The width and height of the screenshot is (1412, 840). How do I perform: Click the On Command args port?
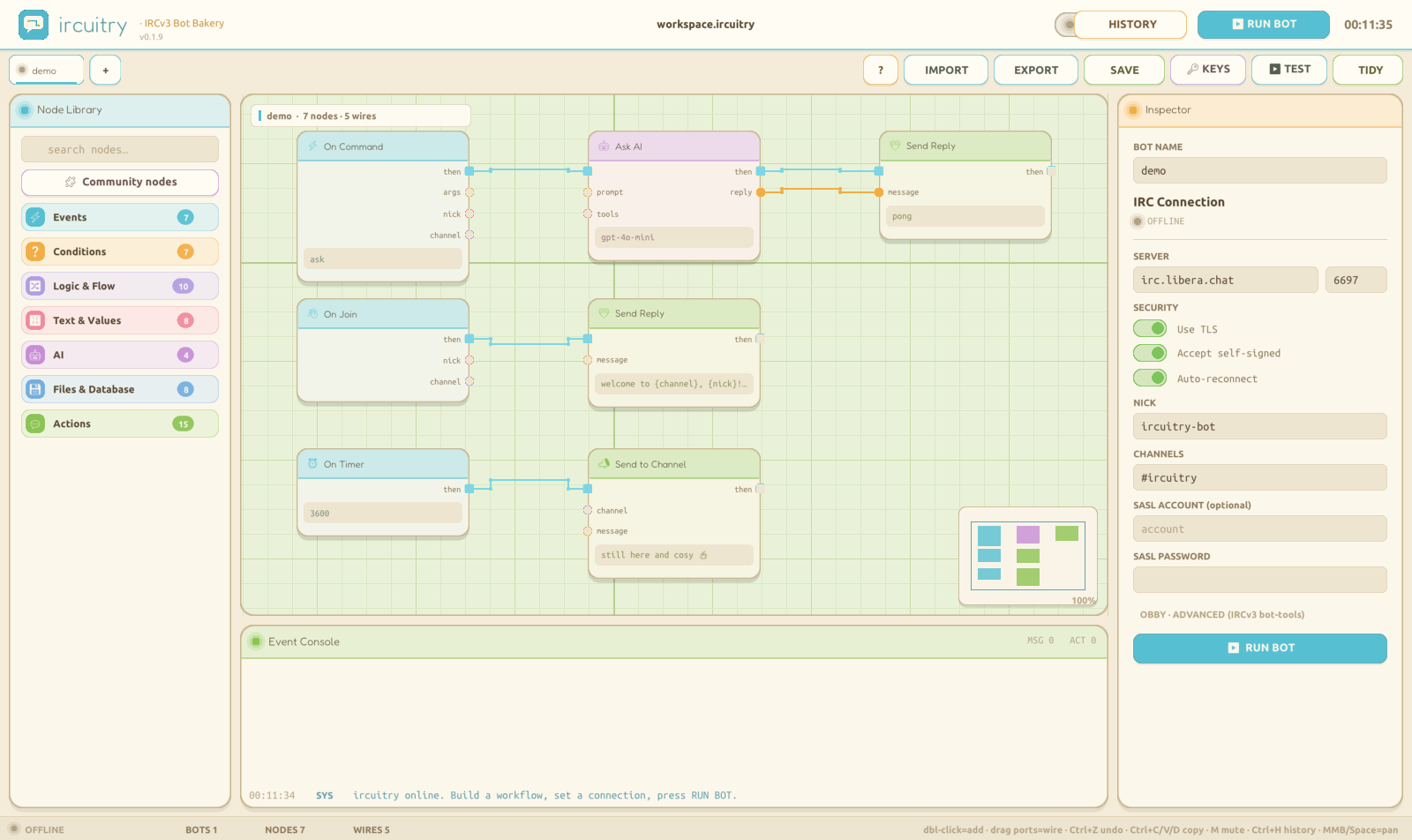(469, 192)
